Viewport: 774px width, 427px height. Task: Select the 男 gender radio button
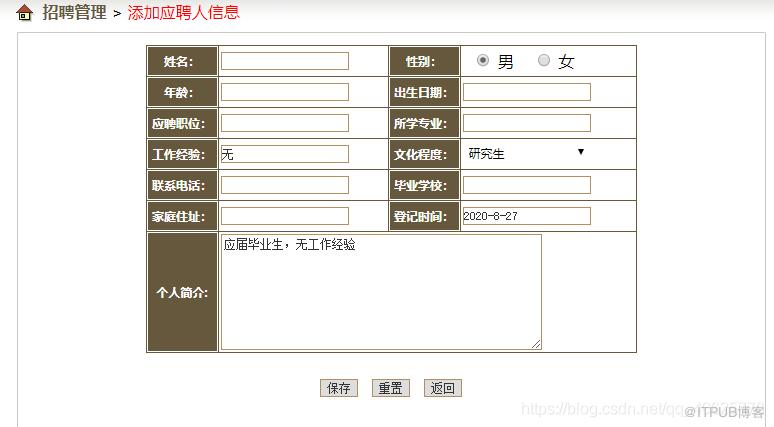(483, 60)
